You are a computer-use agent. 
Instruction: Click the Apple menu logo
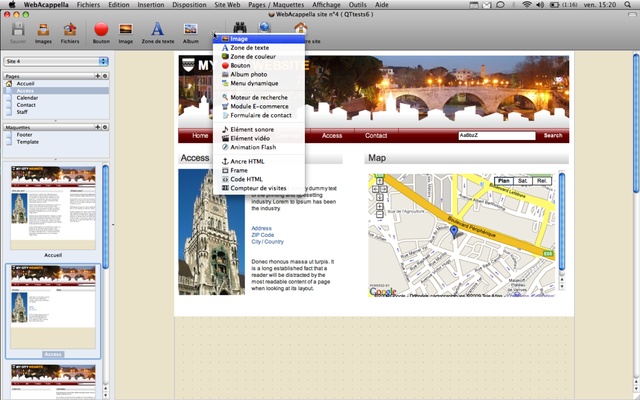click(12, 4)
